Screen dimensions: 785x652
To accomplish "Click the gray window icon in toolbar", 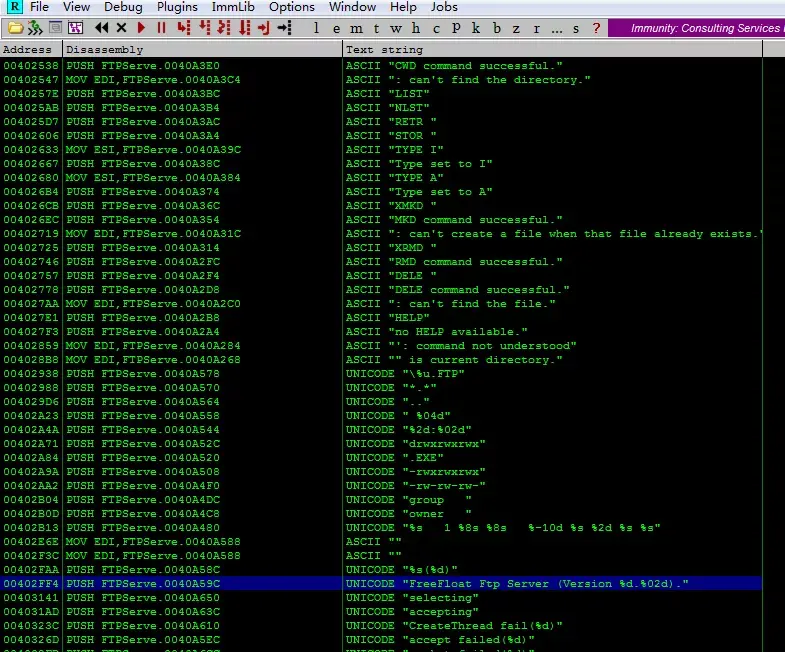I will tap(56, 28).
